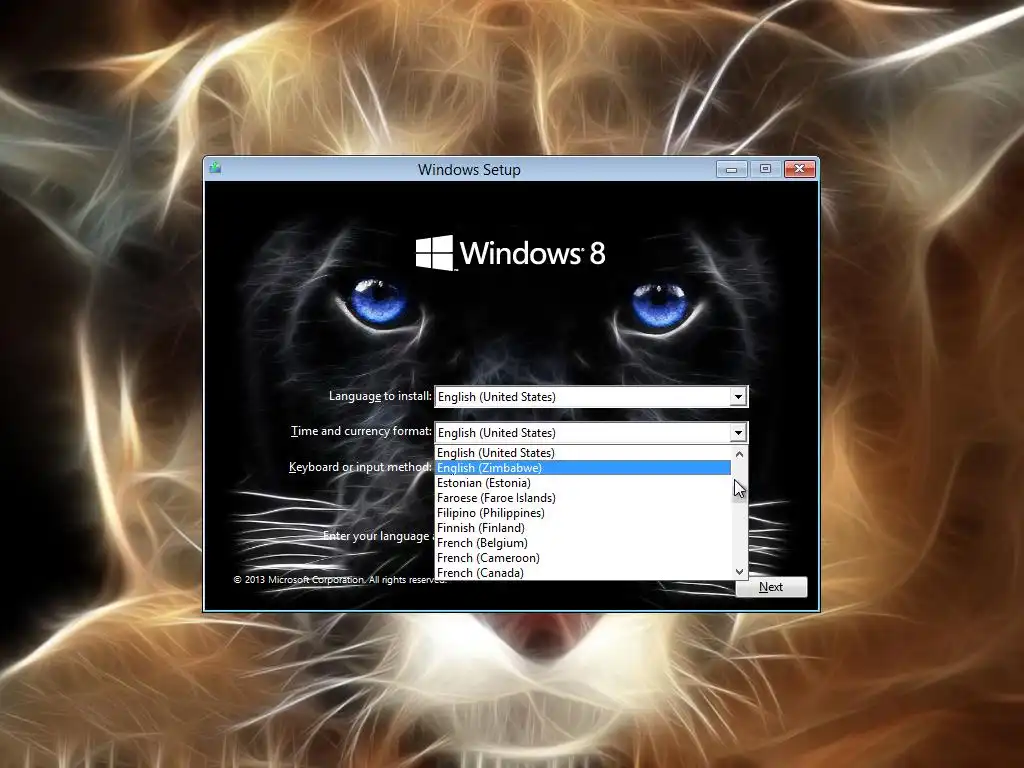Pick Filipino (Philippines) format
Screen dimensions: 1024x768
click(583, 513)
